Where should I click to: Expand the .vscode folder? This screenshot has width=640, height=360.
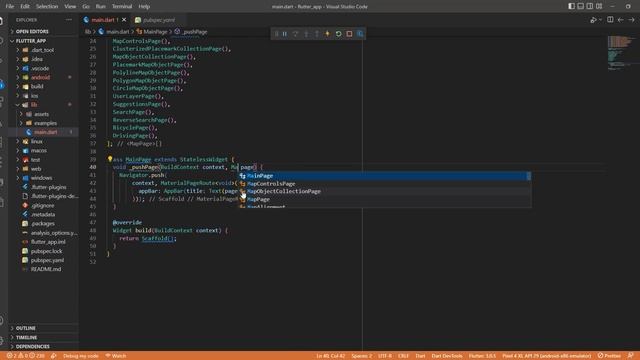(x=43, y=68)
